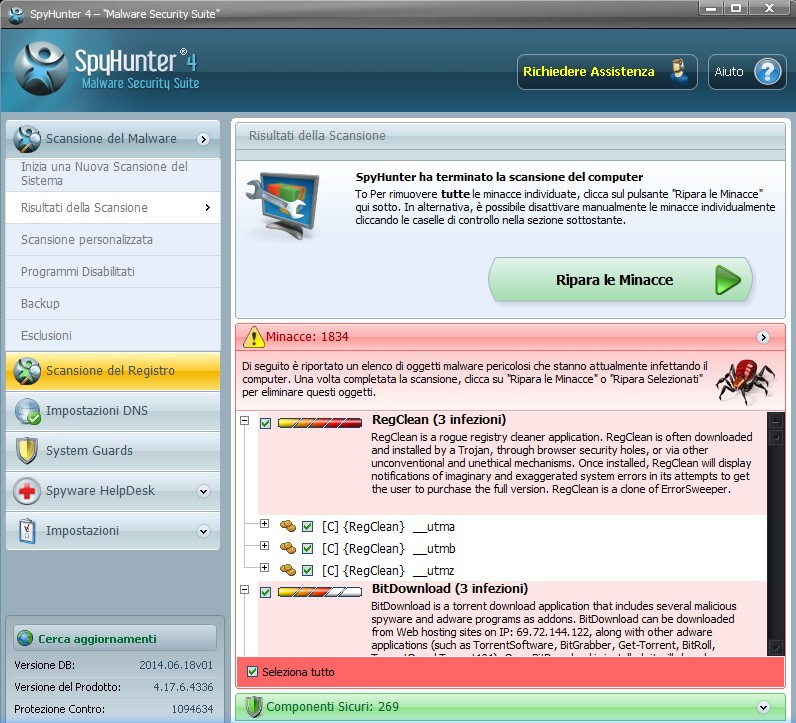Click the Protezione Contro value 1094634
This screenshot has width=796, height=723.
click(x=192, y=709)
